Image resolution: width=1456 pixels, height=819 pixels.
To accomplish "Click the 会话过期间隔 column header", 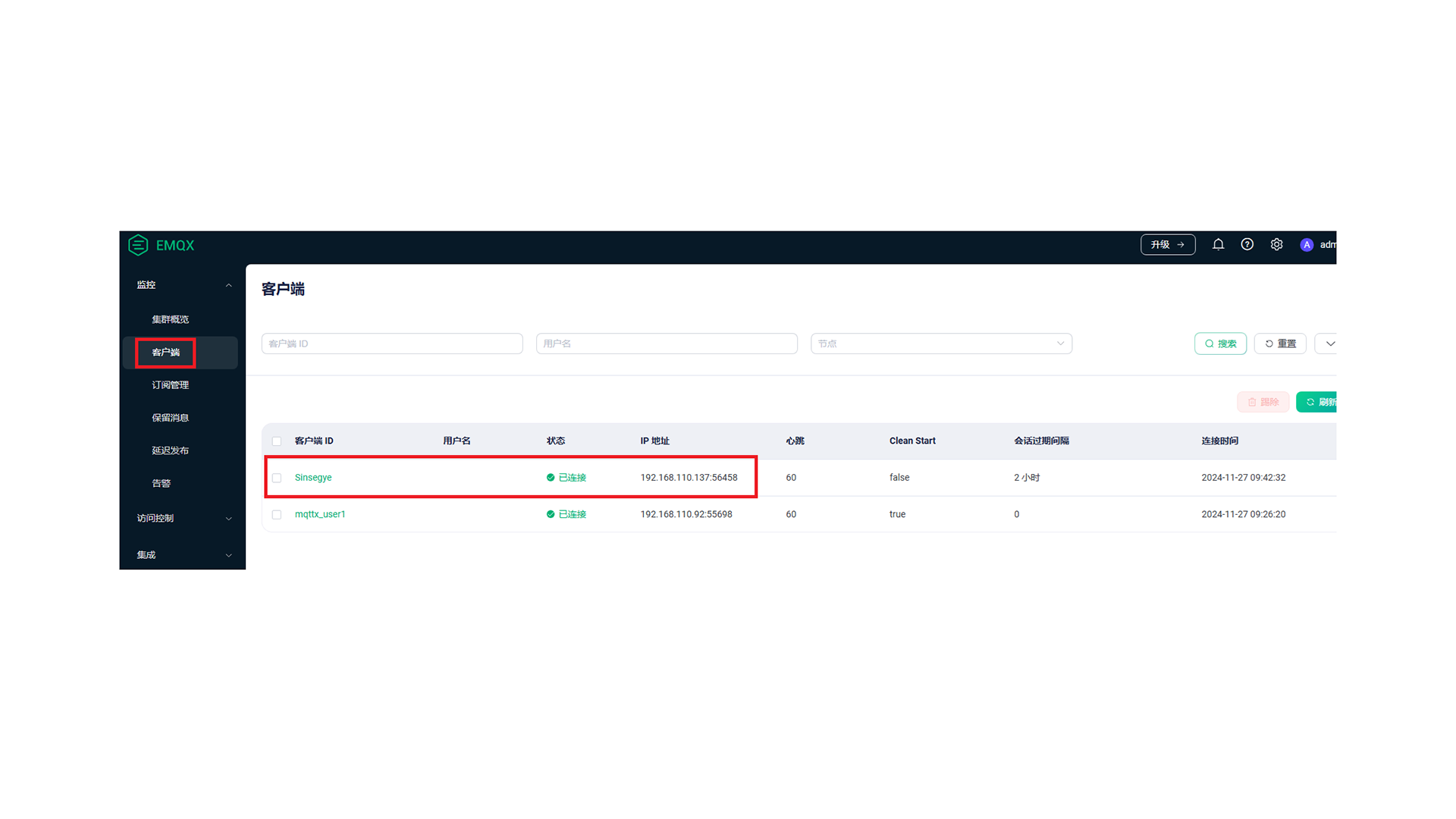I will pyautogui.click(x=1041, y=441).
